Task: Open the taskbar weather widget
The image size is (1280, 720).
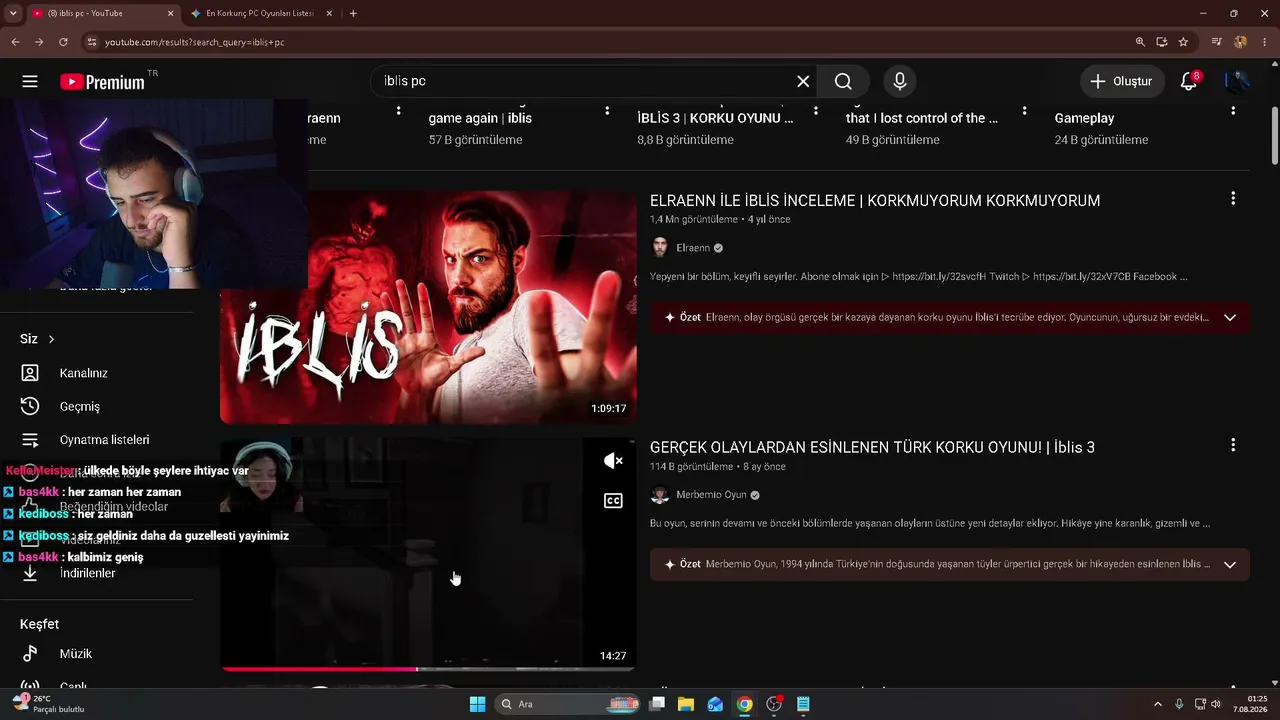Action: tap(48, 704)
